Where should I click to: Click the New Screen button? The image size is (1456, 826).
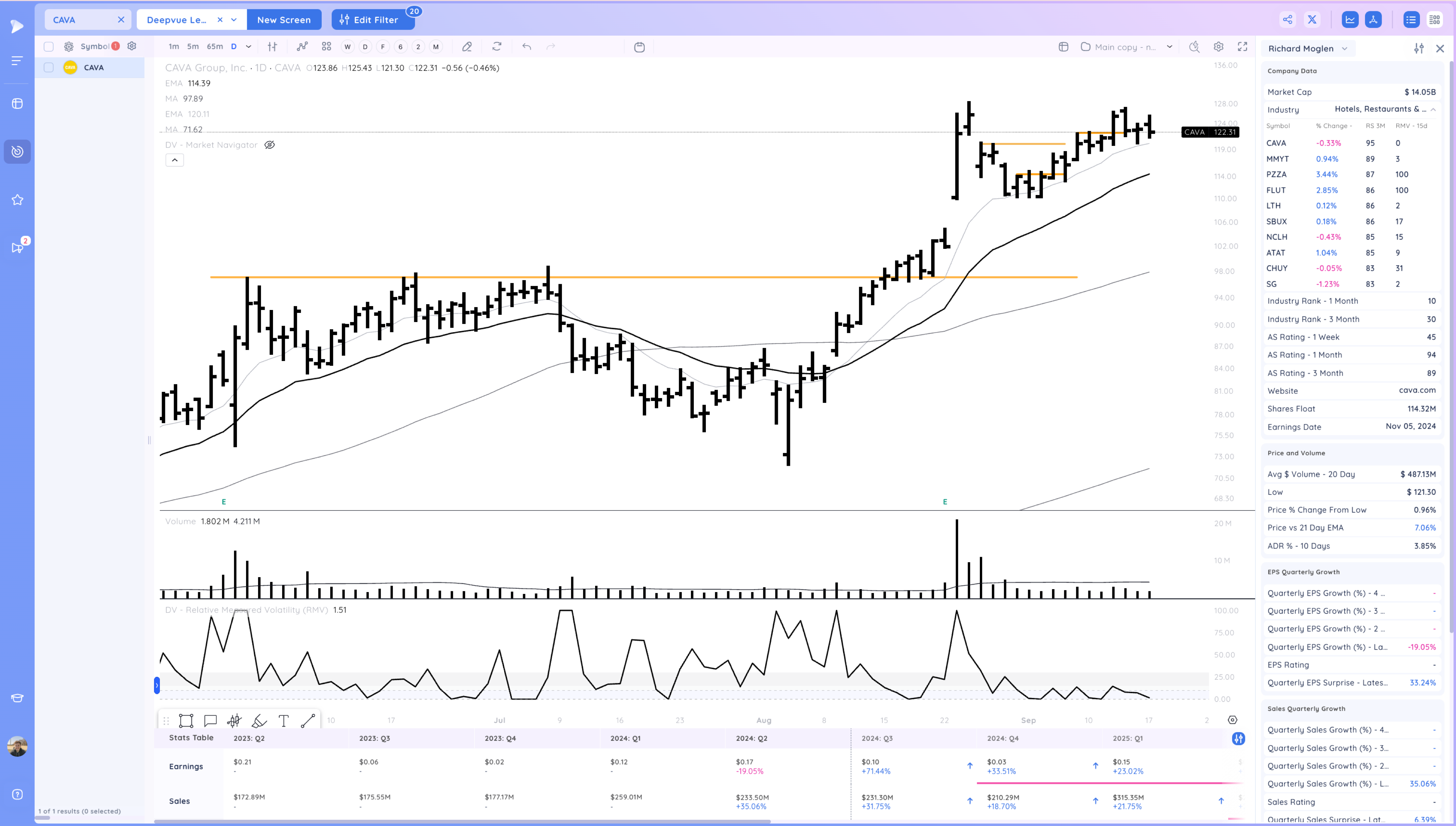[x=284, y=20]
